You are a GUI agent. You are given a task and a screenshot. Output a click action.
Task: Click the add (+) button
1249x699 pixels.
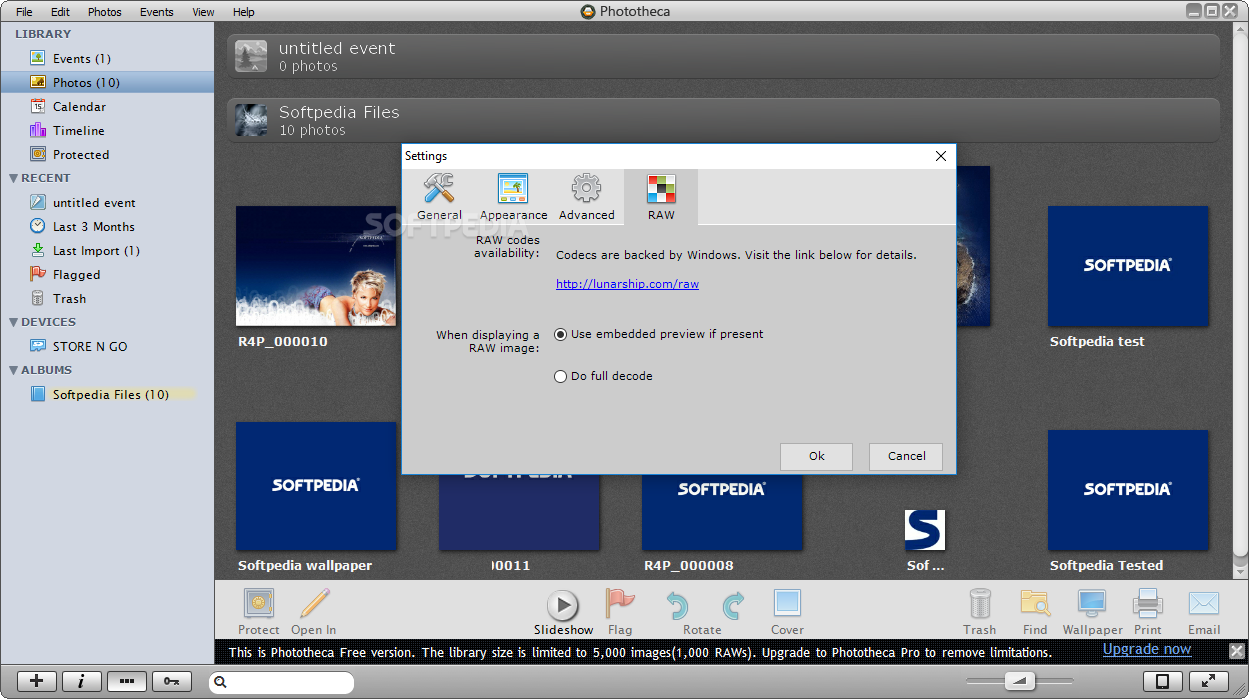tap(37, 681)
